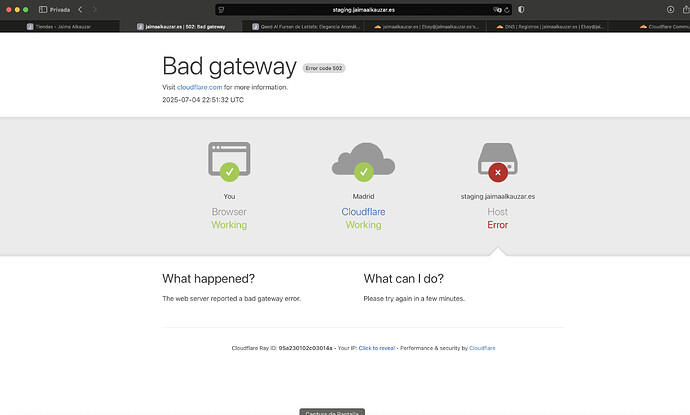Select the 502: Bad gateway tab
690x415 pixels.
[x=181, y=26]
